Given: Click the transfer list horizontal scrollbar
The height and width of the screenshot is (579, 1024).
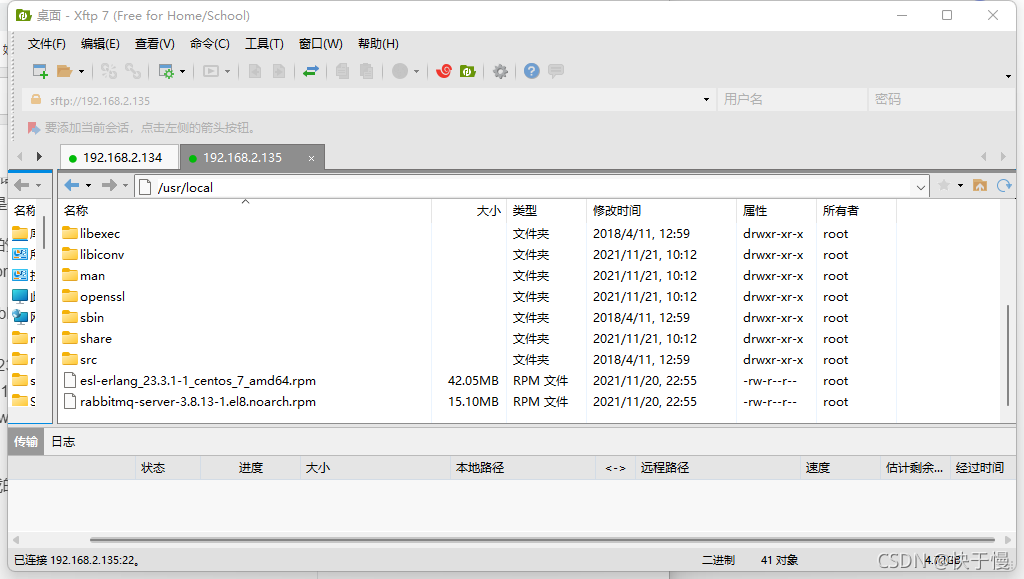Looking at the screenshot, I should [542, 540].
